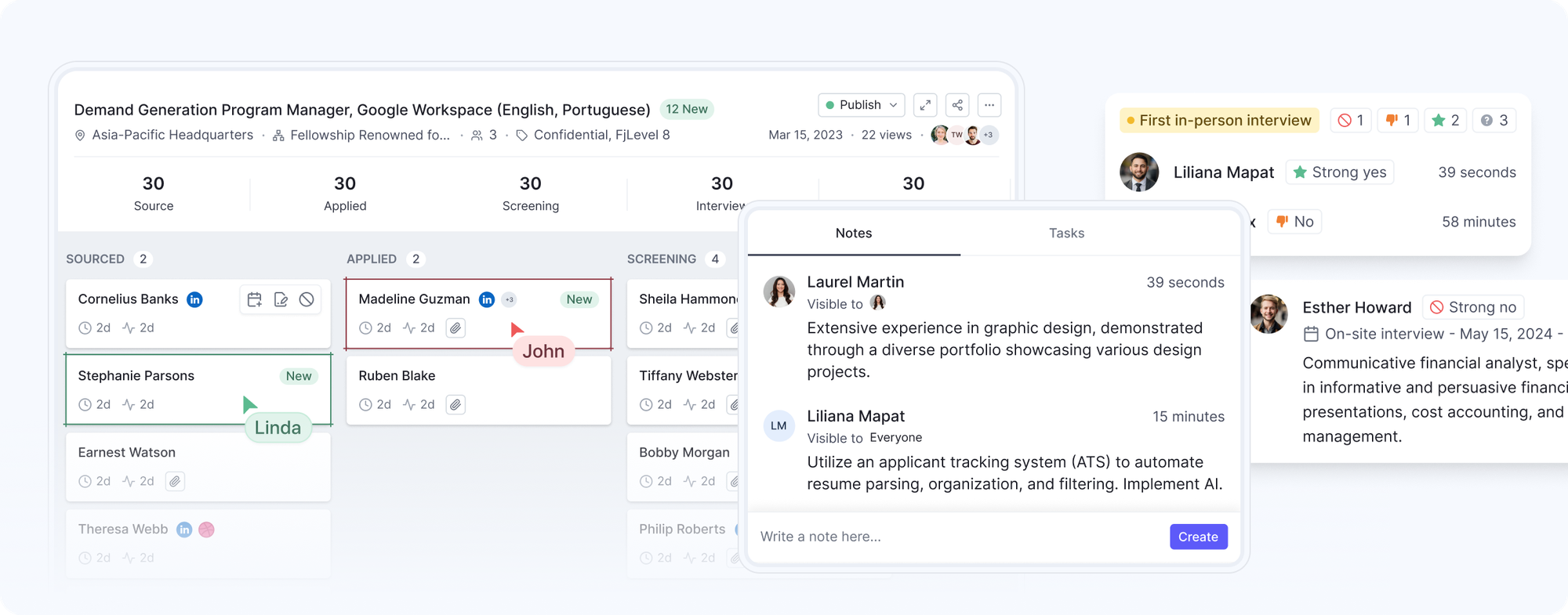Click the LM avatar in Notes
The height and width of the screenshot is (615, 1568).
[x=779, y=426]
